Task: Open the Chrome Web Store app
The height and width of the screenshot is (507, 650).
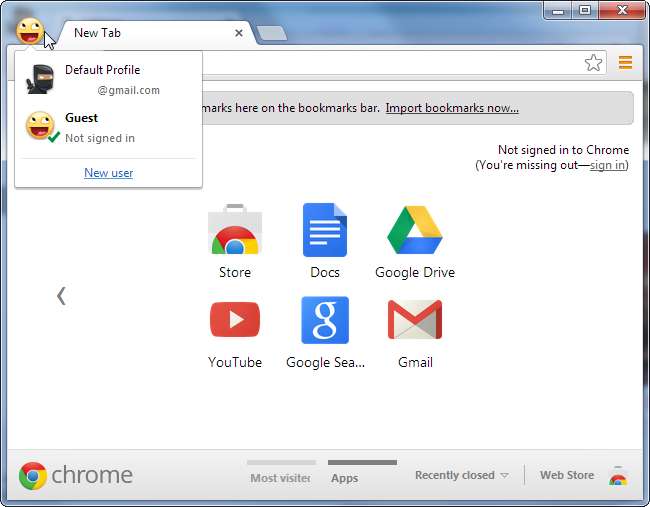Action: coord(235,230)
